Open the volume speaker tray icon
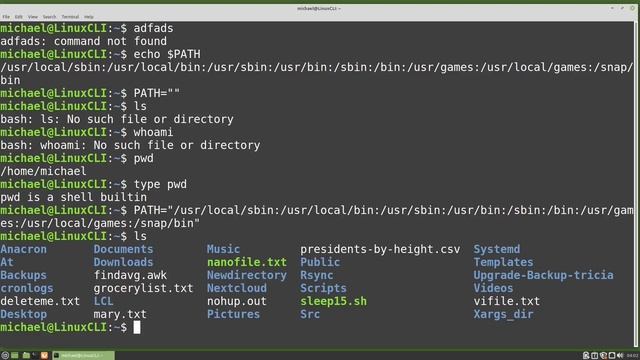This screenshot has height=360, width=640. click(620, 356)
